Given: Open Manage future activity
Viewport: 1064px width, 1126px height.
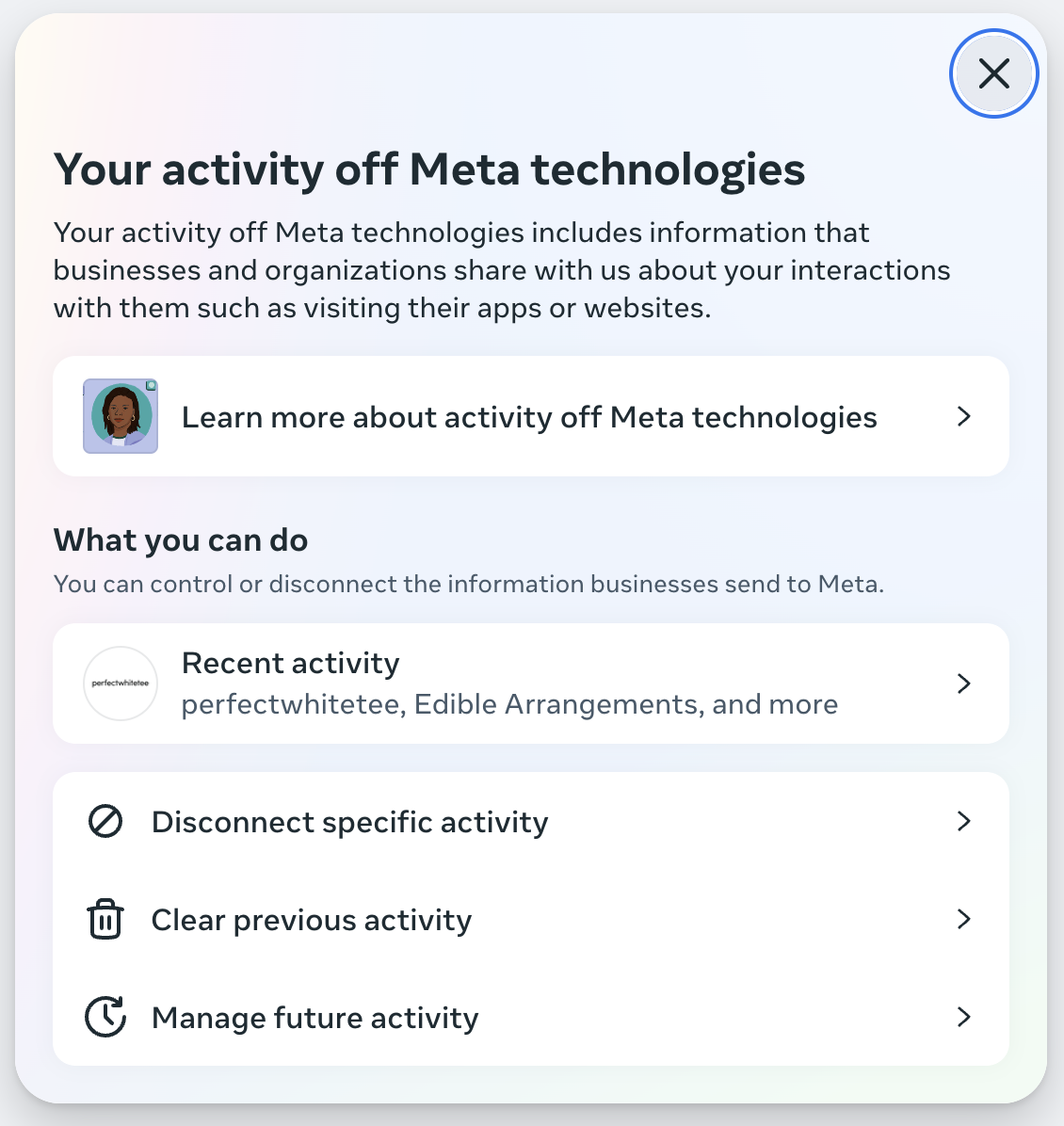Looking at the screenshot, I should tap(314, 1018).
